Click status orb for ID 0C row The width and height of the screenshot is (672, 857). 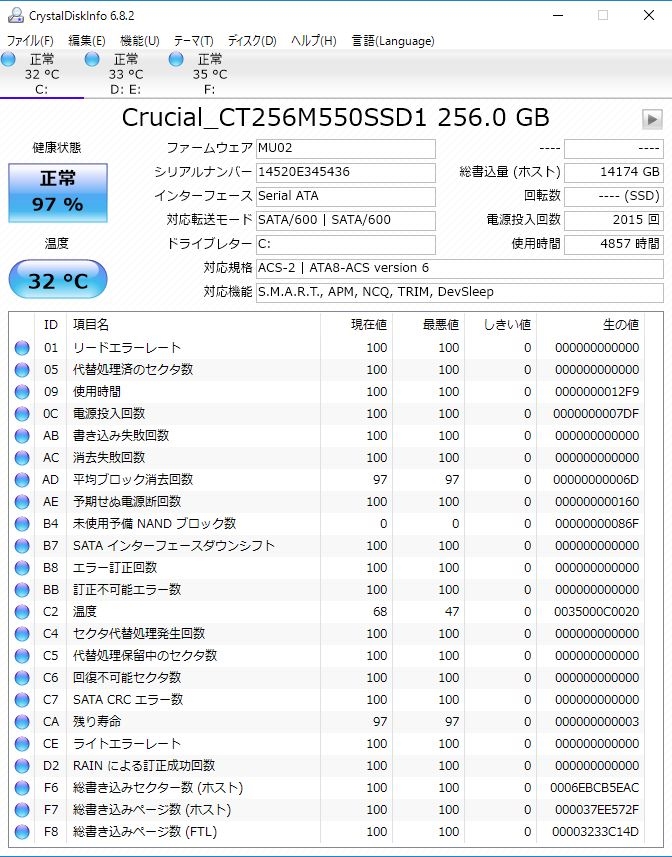pyautogui.click(x=22, y=414)
